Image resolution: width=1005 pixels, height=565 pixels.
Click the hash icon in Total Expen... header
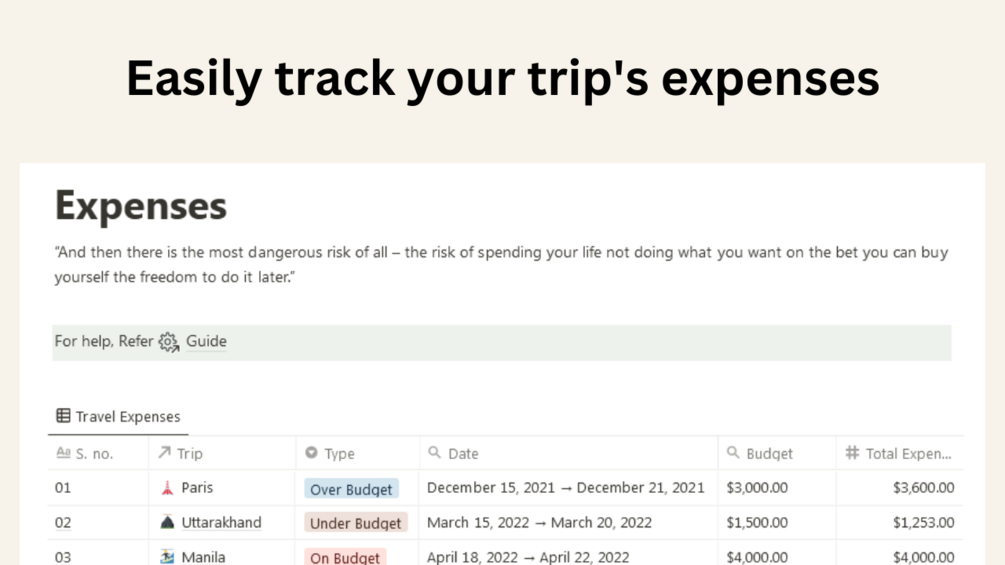(x=852, y=453)
